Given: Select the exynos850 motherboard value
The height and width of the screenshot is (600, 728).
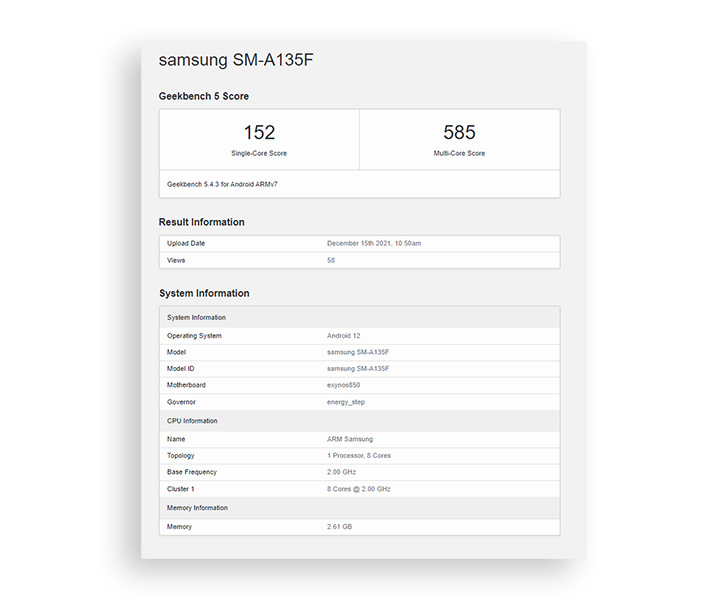Looking at the screenshot, I should tap(344, 385).
